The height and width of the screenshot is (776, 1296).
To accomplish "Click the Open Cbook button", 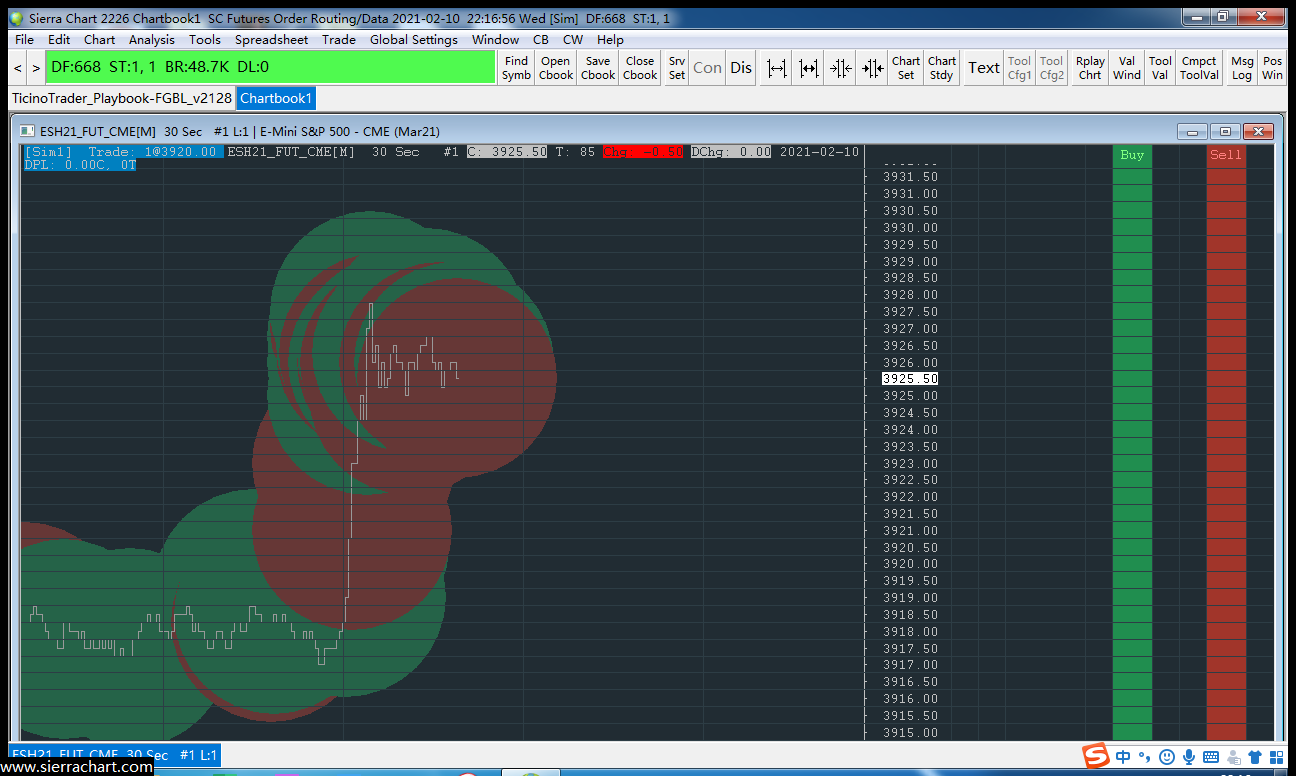I will click(556, 68).
